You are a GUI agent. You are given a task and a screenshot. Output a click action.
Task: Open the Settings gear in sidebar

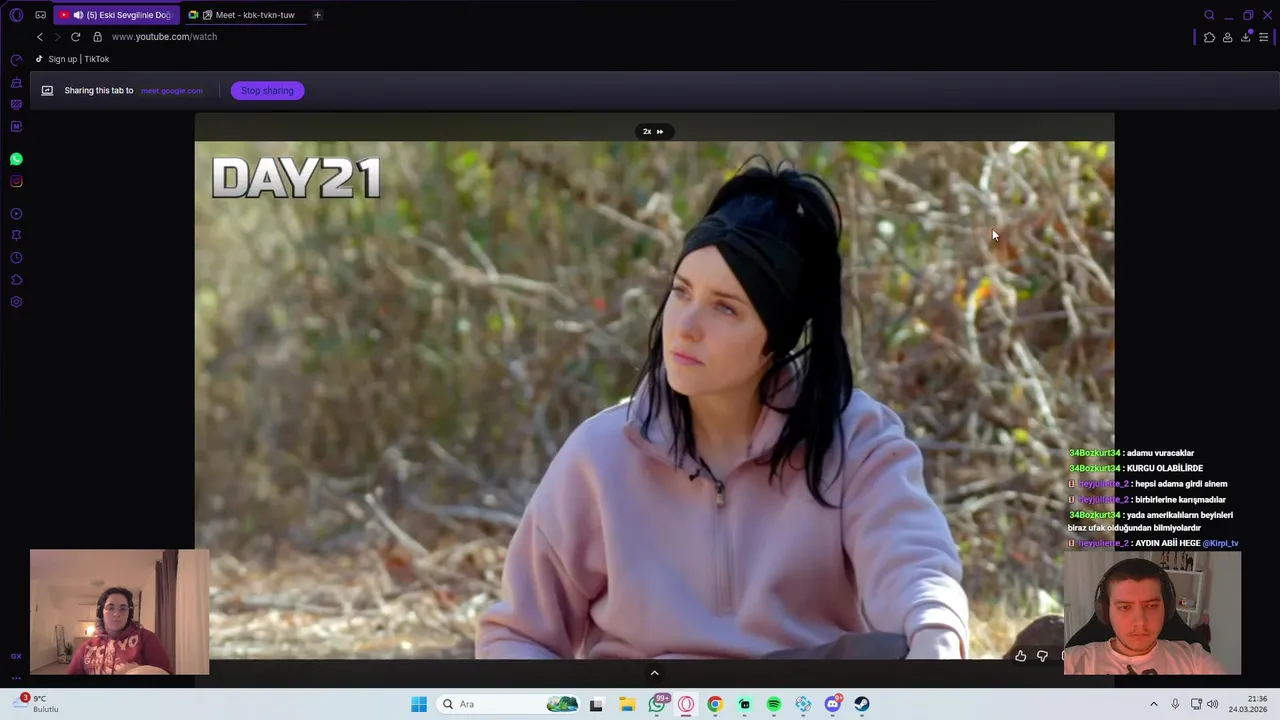16,302
